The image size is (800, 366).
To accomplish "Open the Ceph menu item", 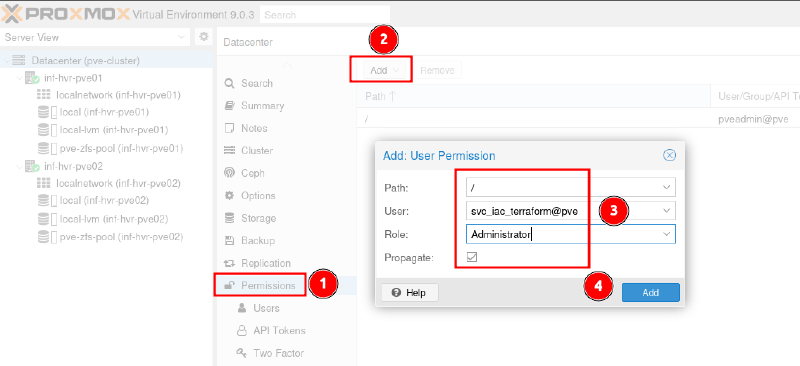I will pos(286,173).
